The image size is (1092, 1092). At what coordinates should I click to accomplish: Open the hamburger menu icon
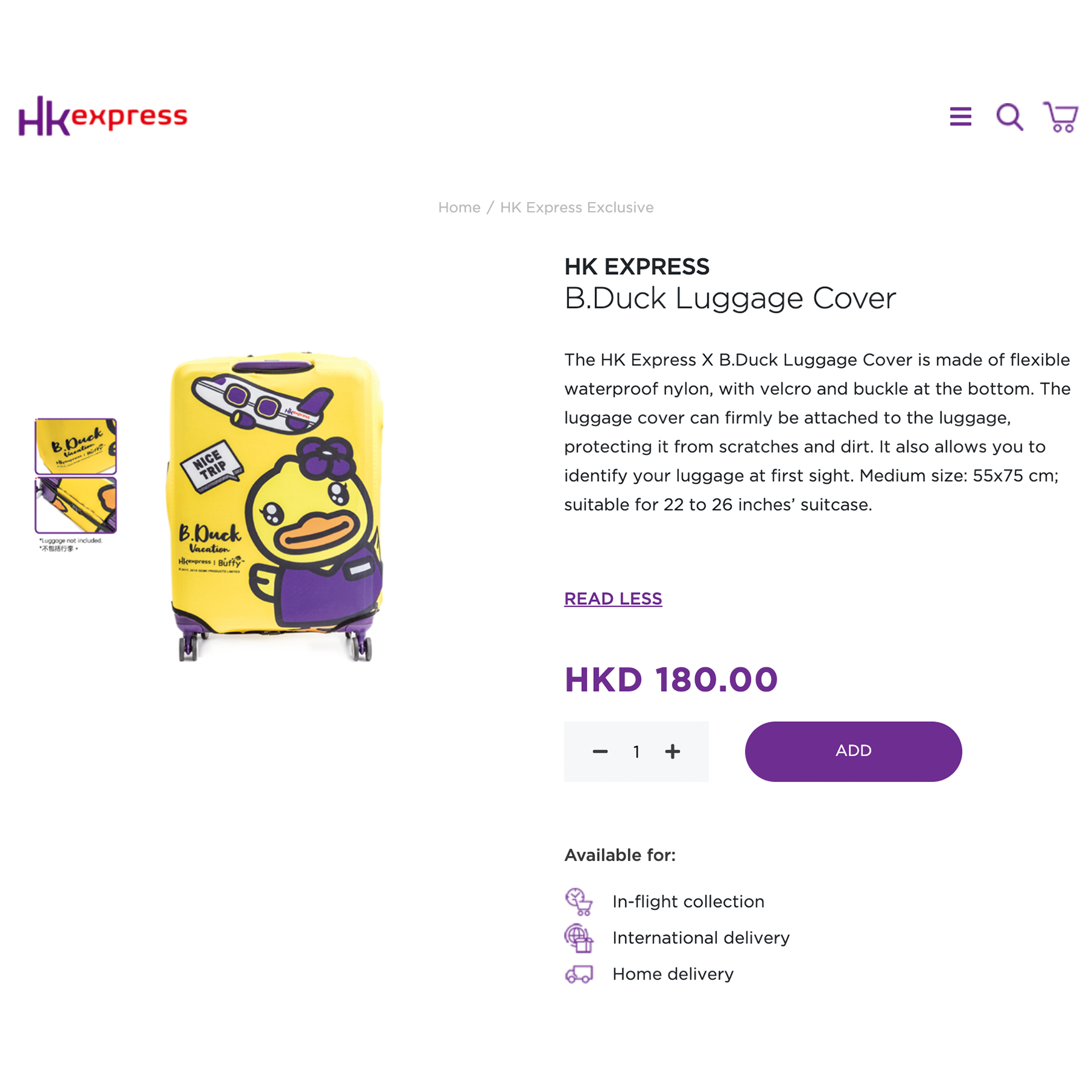click(960, 116)
